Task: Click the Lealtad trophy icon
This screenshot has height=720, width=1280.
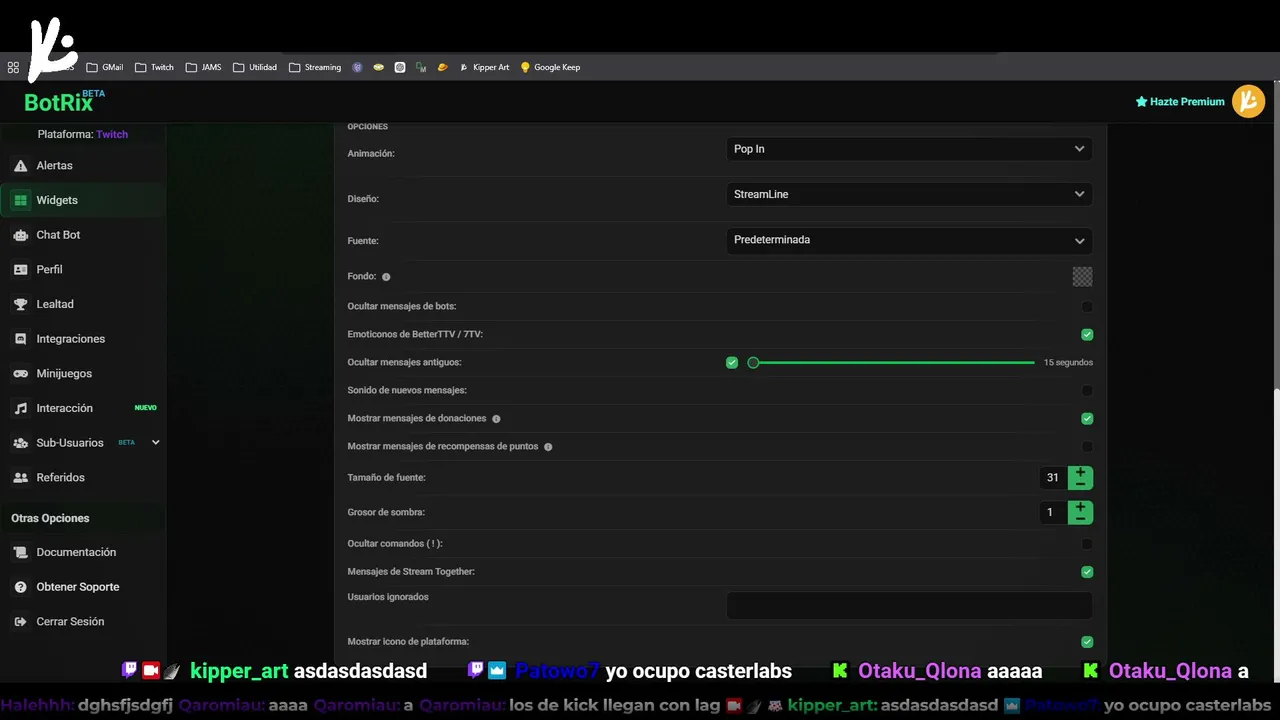Action: (x=20, y=304)
